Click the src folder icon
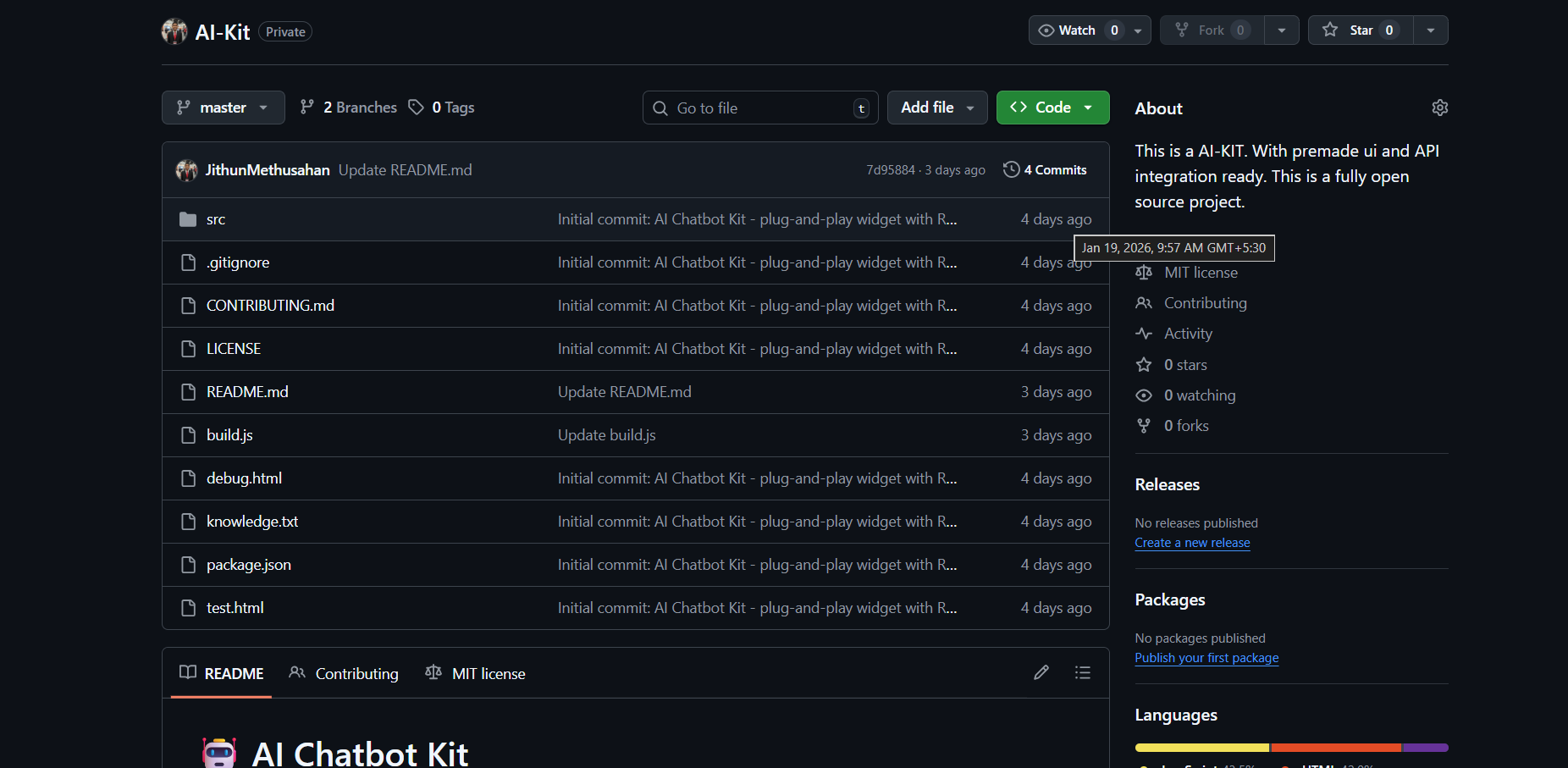This screenshot has height=768, width=1568. pos(188,219)
